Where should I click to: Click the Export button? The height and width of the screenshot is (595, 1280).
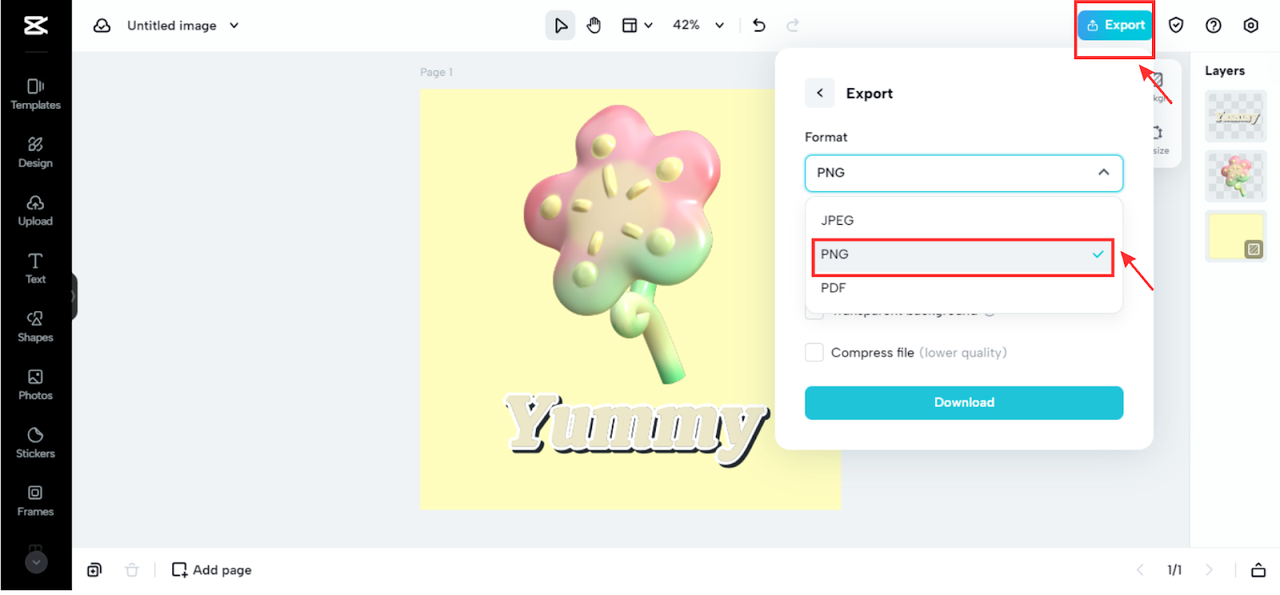tap(1115, 26)
